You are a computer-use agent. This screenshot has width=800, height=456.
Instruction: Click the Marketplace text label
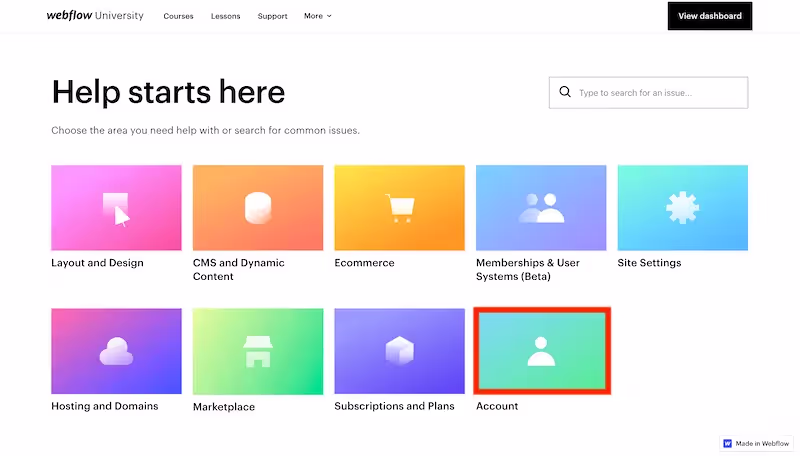[x=223, y=407]
